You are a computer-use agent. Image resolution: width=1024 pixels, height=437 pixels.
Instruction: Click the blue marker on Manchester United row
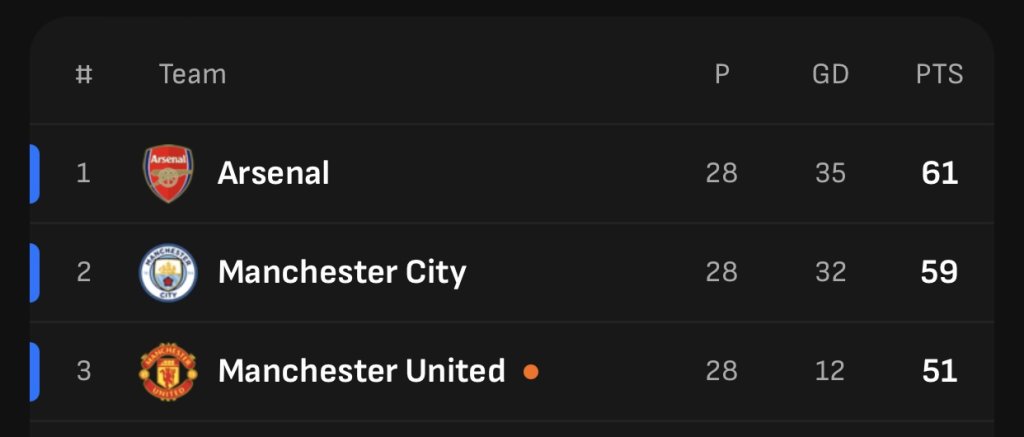35,371
